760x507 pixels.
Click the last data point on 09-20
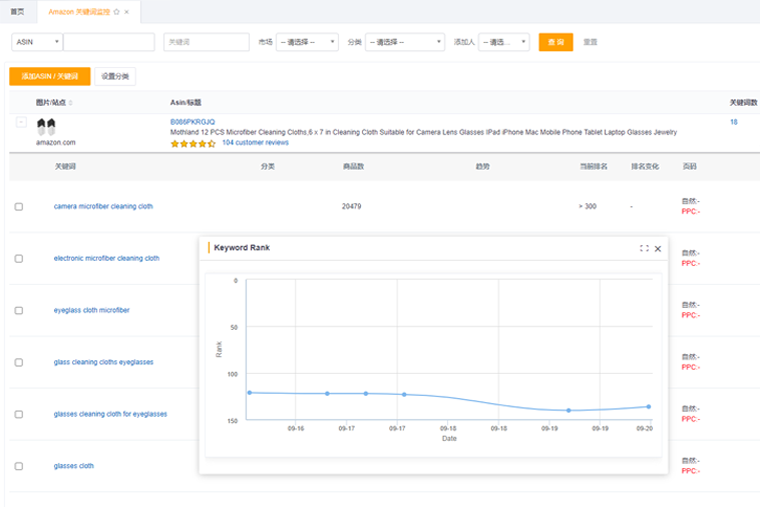pyautogui.click(x=648, y=406)
